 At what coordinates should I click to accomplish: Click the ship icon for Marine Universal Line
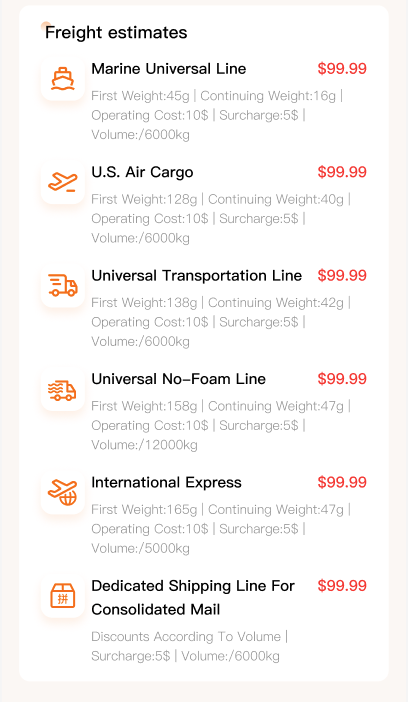coord(63,79)
